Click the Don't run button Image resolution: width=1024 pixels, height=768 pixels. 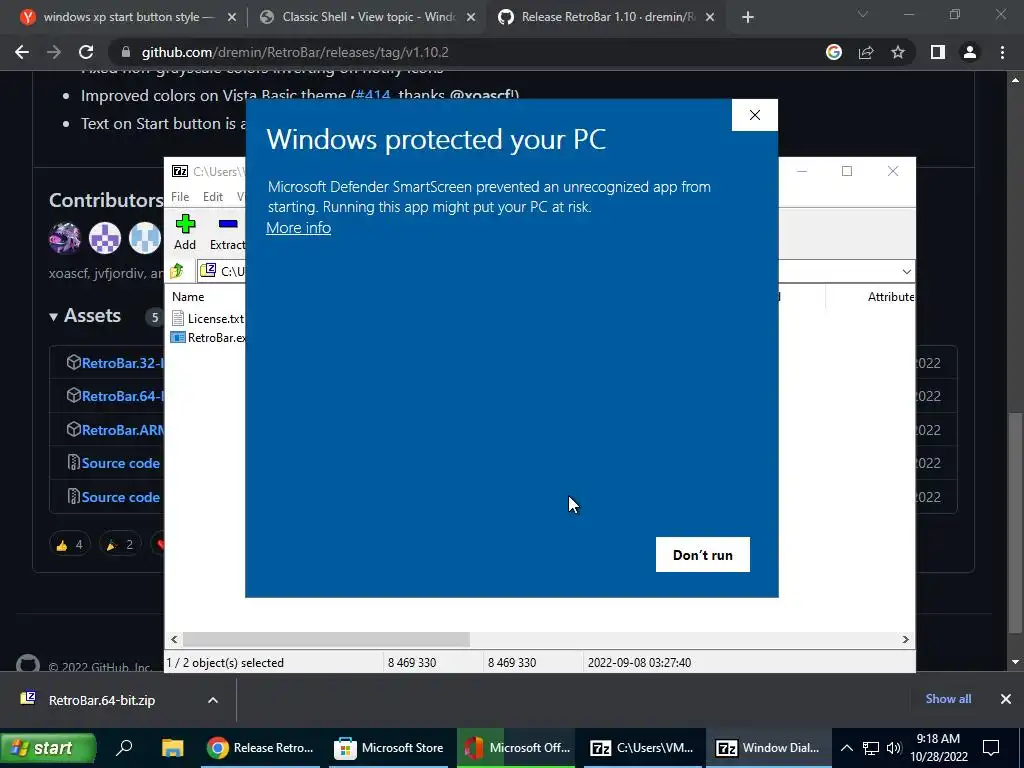[703, 554]
